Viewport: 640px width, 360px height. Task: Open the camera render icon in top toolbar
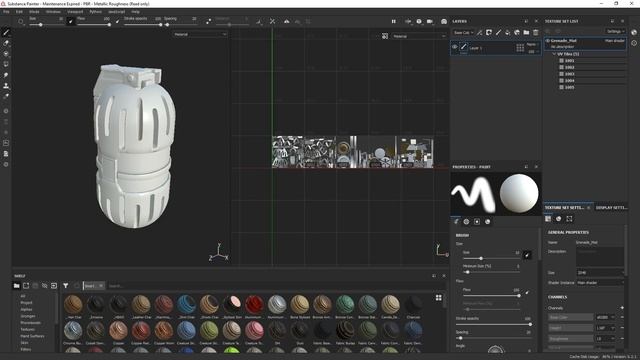(444, 21)
